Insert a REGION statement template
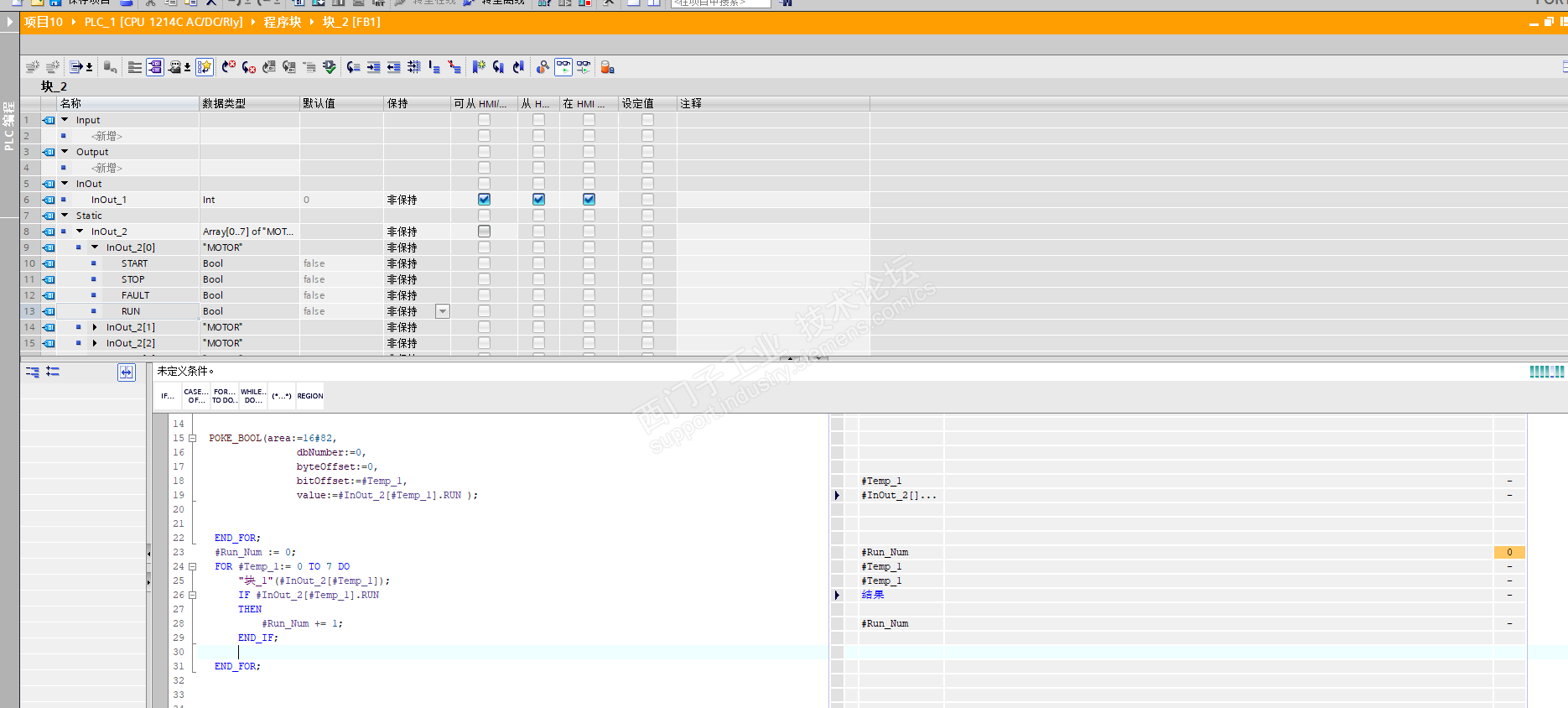This screenshot has width=1568, height=708. (x=309, y=396)
